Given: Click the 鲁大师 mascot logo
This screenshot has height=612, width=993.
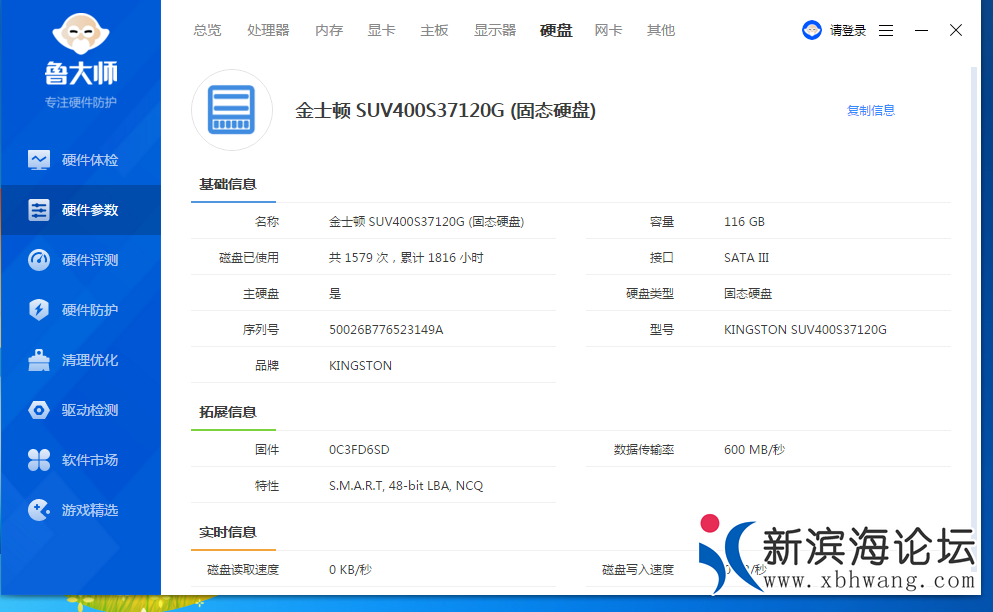Looking at the screenshot, I should (80, 38).
